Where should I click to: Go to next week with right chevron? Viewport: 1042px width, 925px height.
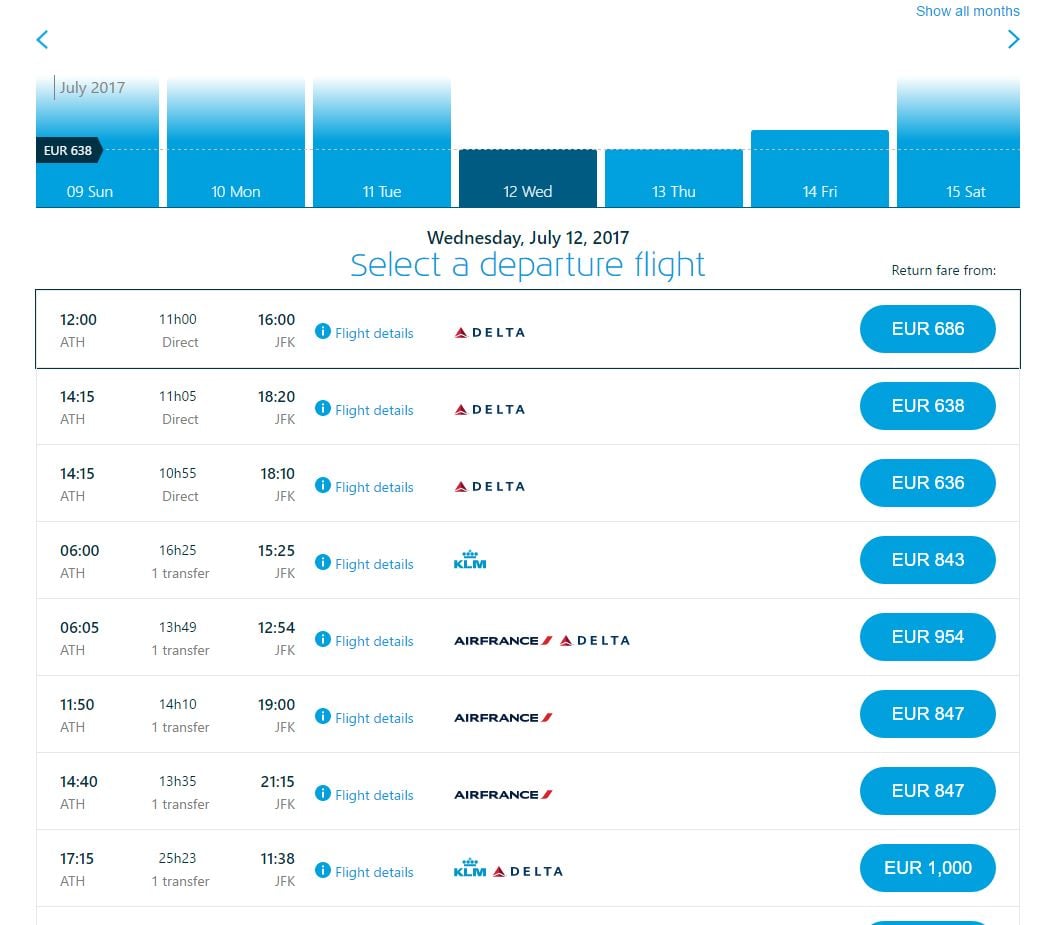click(x=1013, y=40)
